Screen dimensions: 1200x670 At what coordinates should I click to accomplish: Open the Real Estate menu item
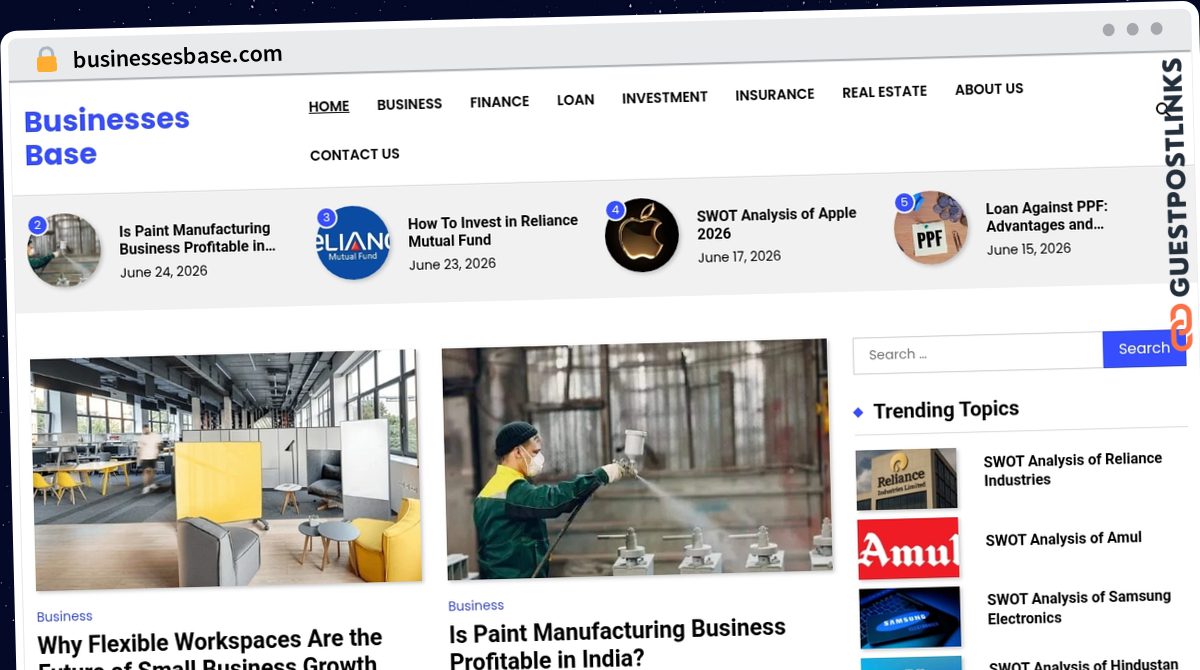(884, 91)
